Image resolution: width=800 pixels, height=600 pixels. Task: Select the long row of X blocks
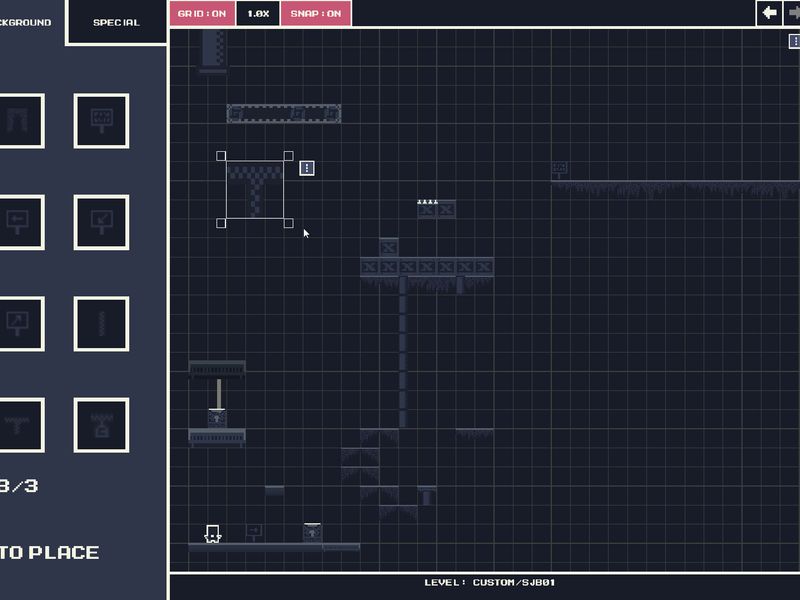coord(427,266)
